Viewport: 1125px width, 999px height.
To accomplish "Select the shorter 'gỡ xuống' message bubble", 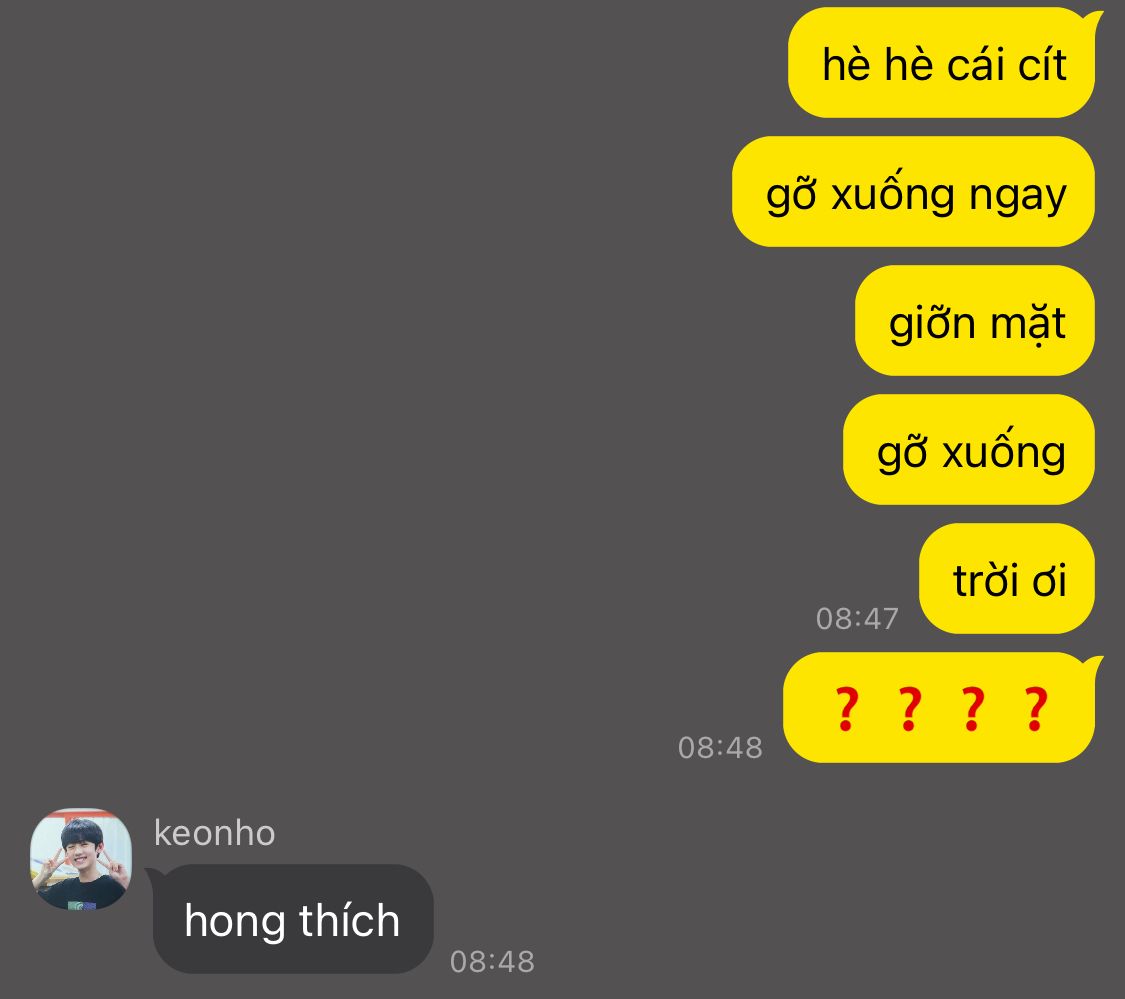I will pyautogui.click(x=969, y=450).
